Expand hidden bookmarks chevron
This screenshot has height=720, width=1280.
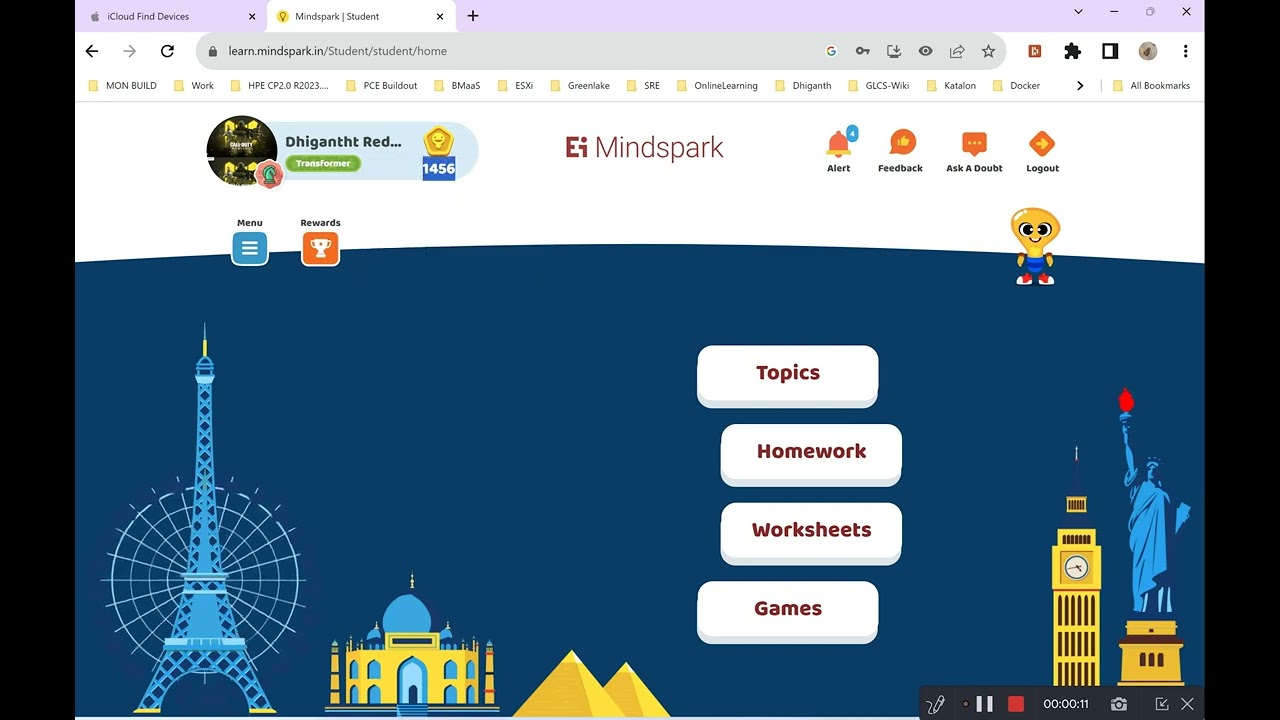pyautogui.click(x=1080, y=86)
